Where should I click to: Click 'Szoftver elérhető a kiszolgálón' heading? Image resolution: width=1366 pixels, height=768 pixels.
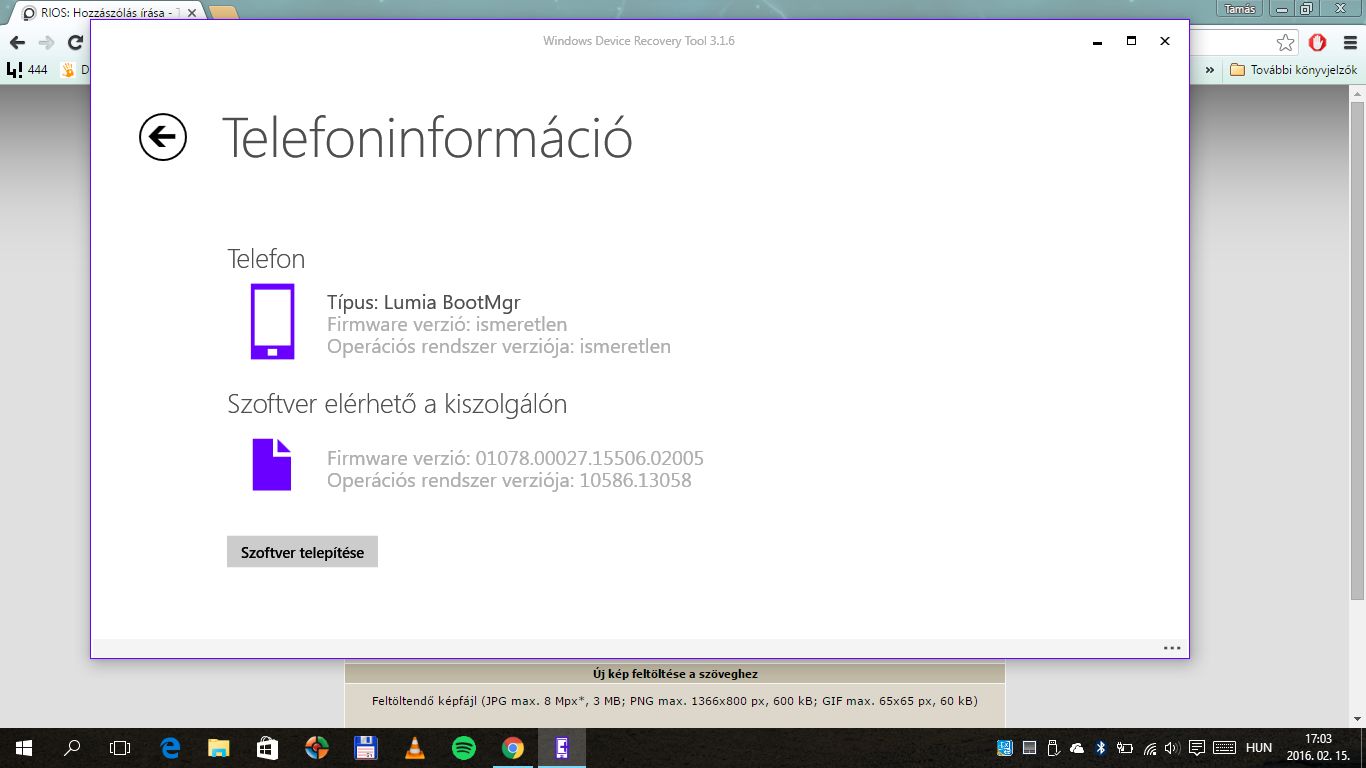pos(397,404)
